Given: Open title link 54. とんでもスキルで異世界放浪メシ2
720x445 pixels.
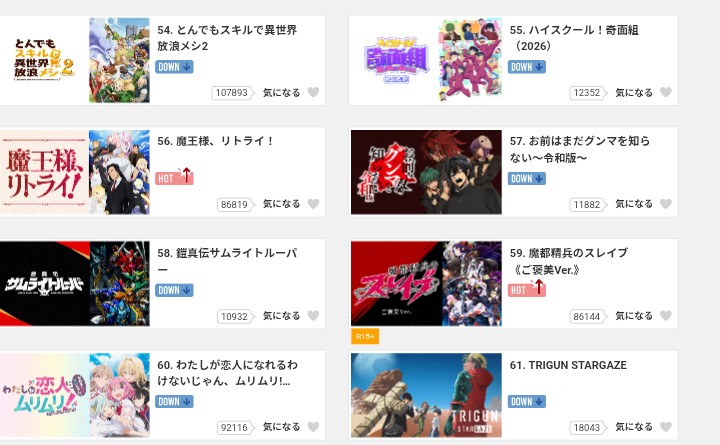Looking at the screenshot, I should [227, 38].
